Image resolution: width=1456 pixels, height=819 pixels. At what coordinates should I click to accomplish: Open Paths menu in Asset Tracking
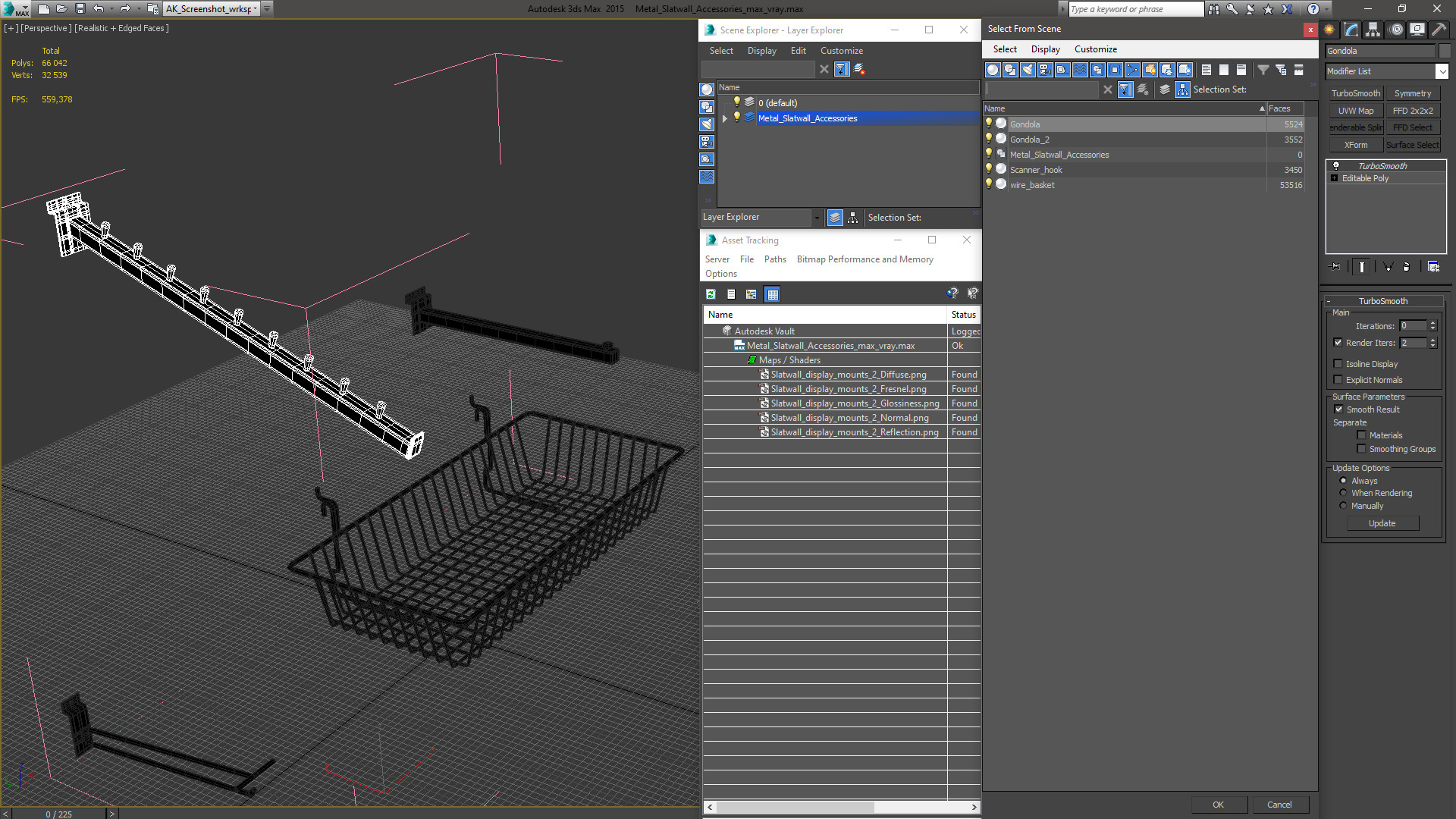tap(774, 259)
